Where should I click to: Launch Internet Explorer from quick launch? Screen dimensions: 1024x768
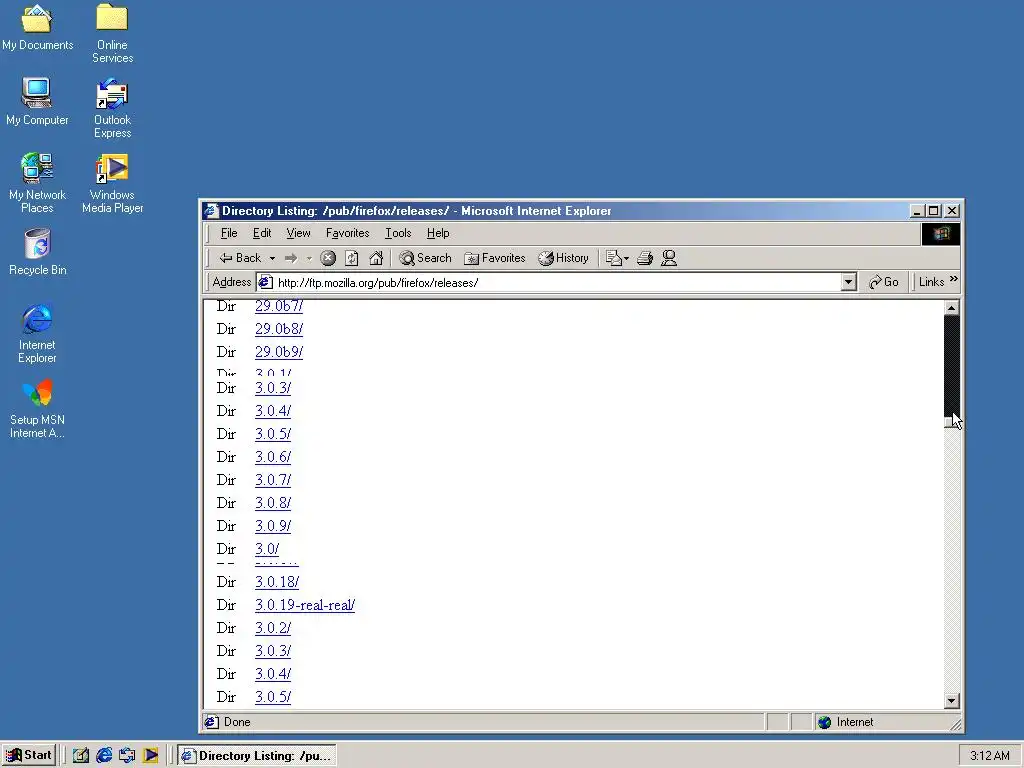coord(104,756)
